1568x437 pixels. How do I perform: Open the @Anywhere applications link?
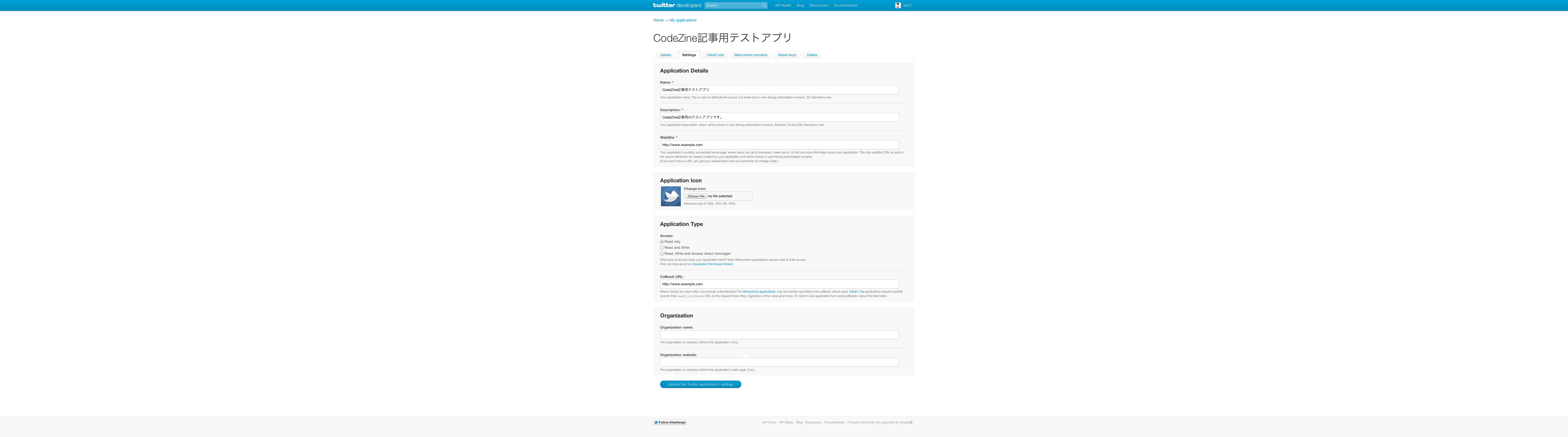click(x=759, y=292)
